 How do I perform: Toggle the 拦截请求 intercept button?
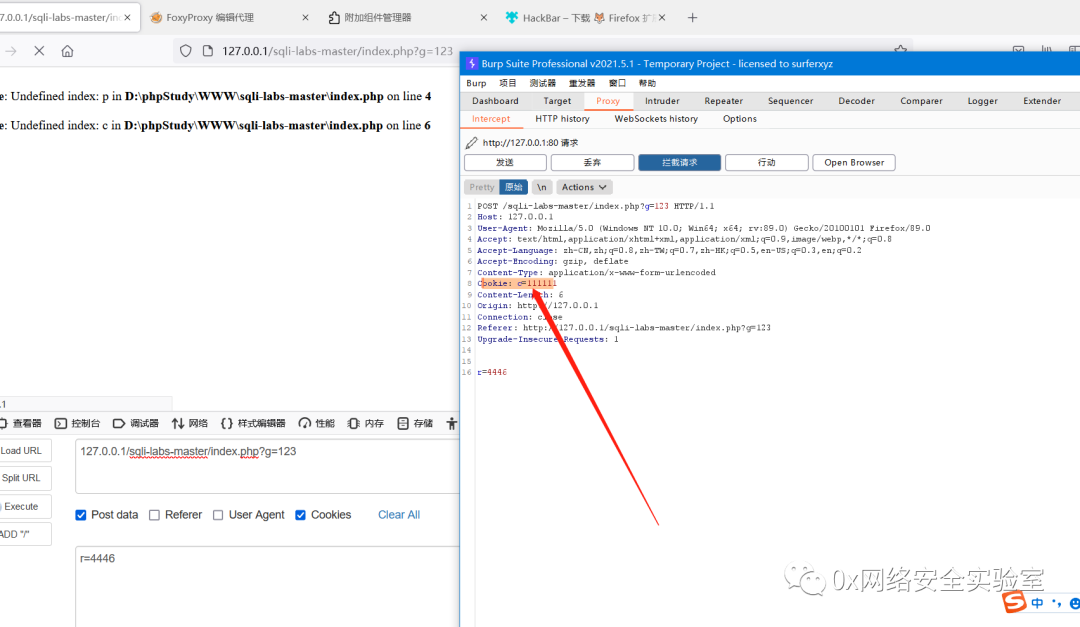[x=680, y=163]
